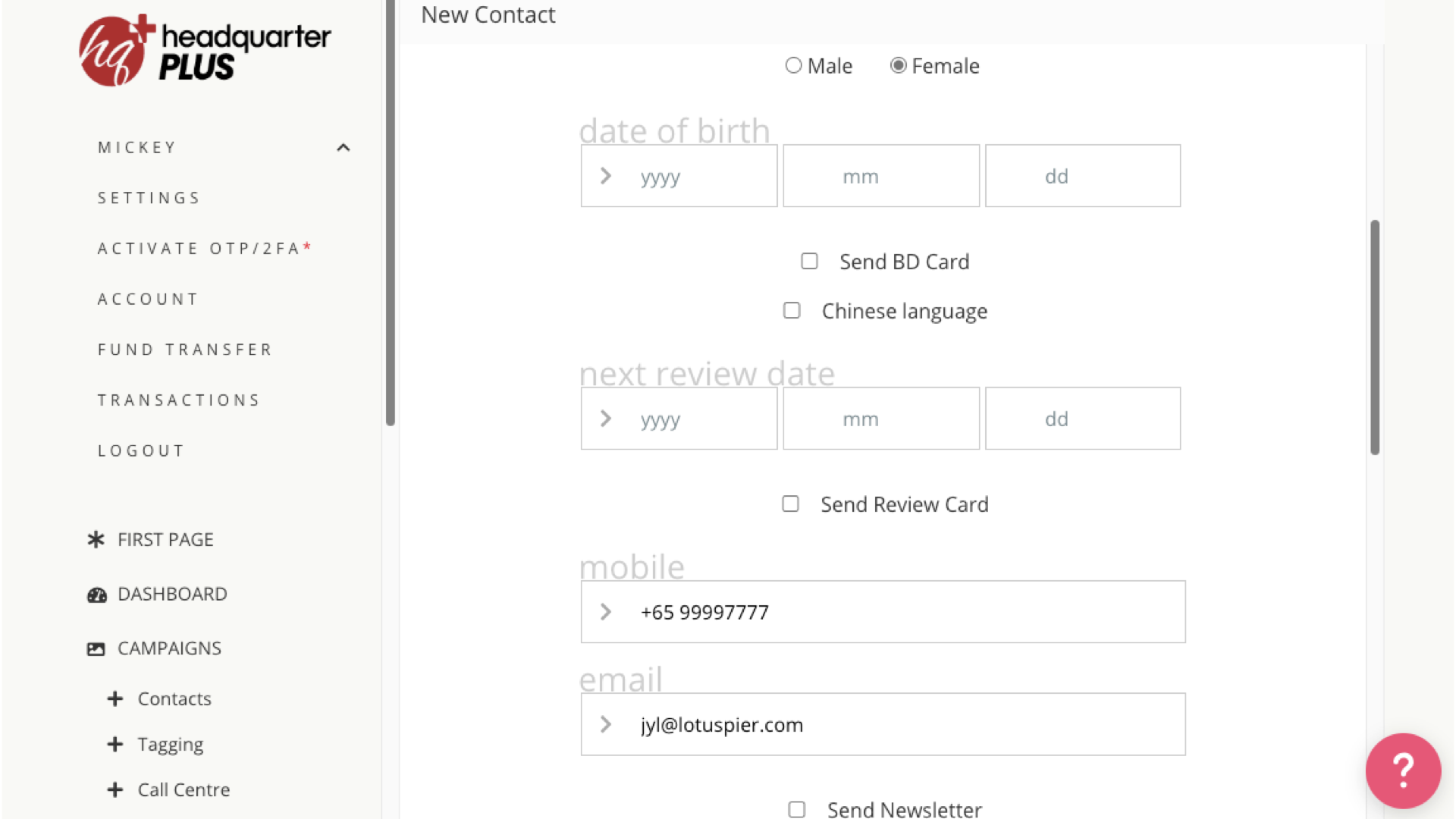Click chevron in date of birth year field
Viewport: 1456px width, 819px height.
click(x=606, y=176)
